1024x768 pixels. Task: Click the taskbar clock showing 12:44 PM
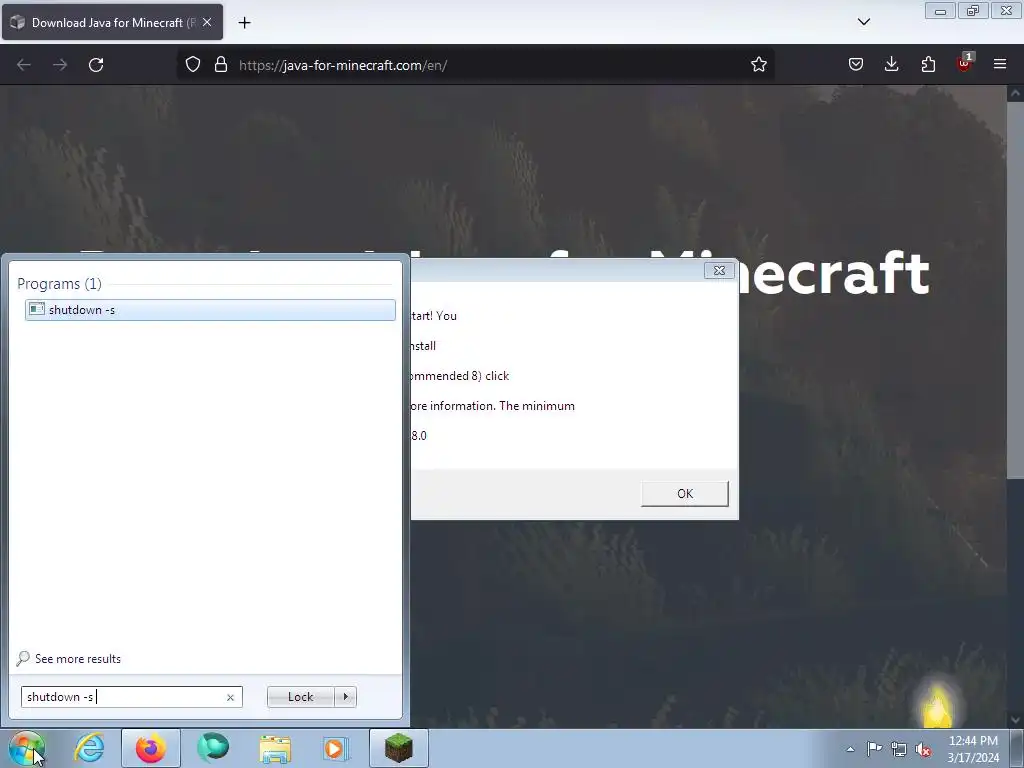(973, 749)
